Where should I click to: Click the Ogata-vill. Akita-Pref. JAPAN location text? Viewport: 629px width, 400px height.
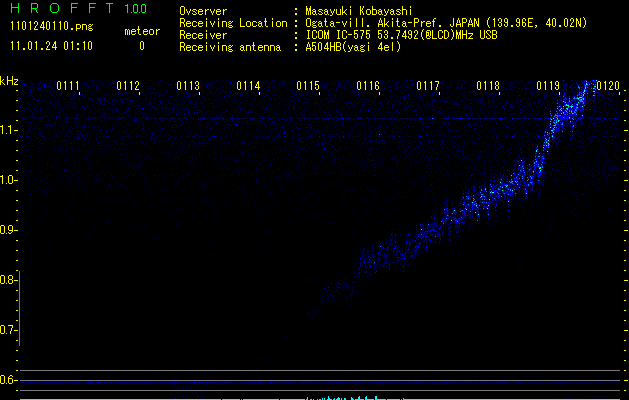pos(446,23)
